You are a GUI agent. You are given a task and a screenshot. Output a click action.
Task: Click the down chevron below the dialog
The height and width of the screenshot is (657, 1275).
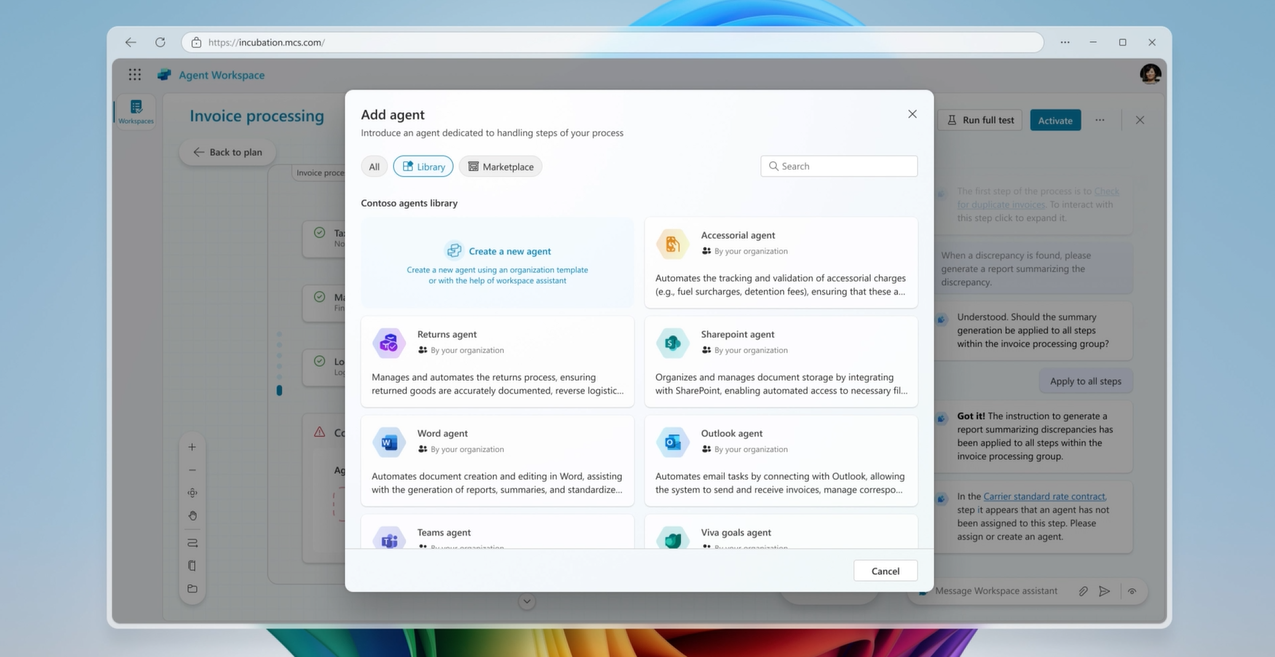point(527,601)
